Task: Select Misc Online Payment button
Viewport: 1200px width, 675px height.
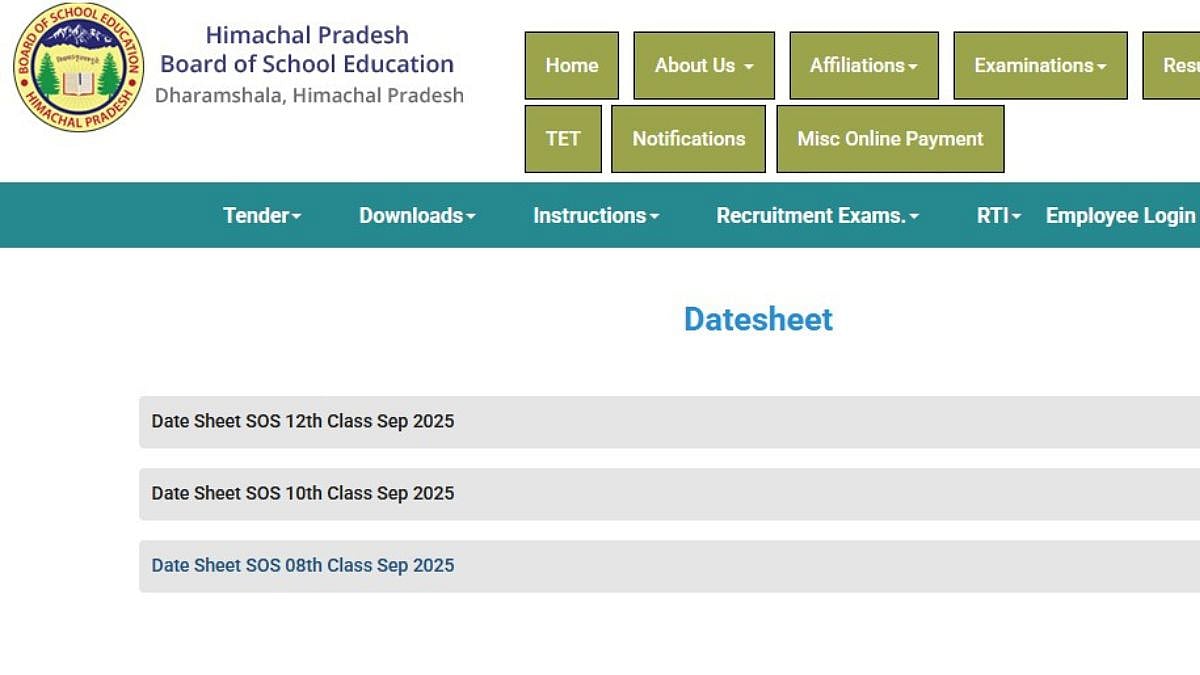Action: coord(890,139)
